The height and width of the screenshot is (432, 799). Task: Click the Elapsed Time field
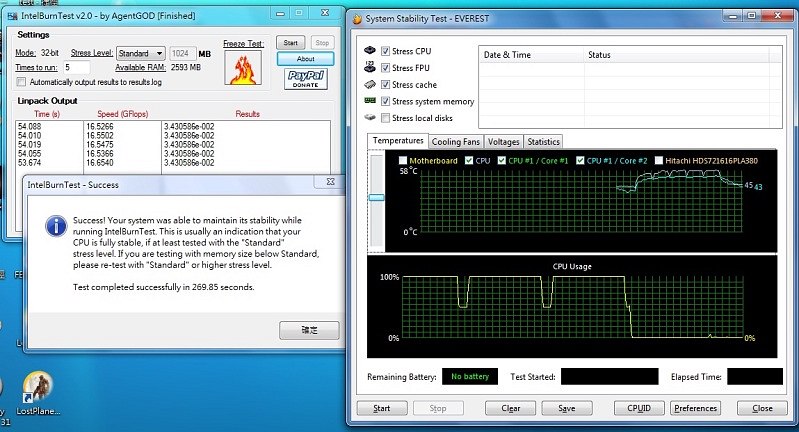[x=755, y=376]
